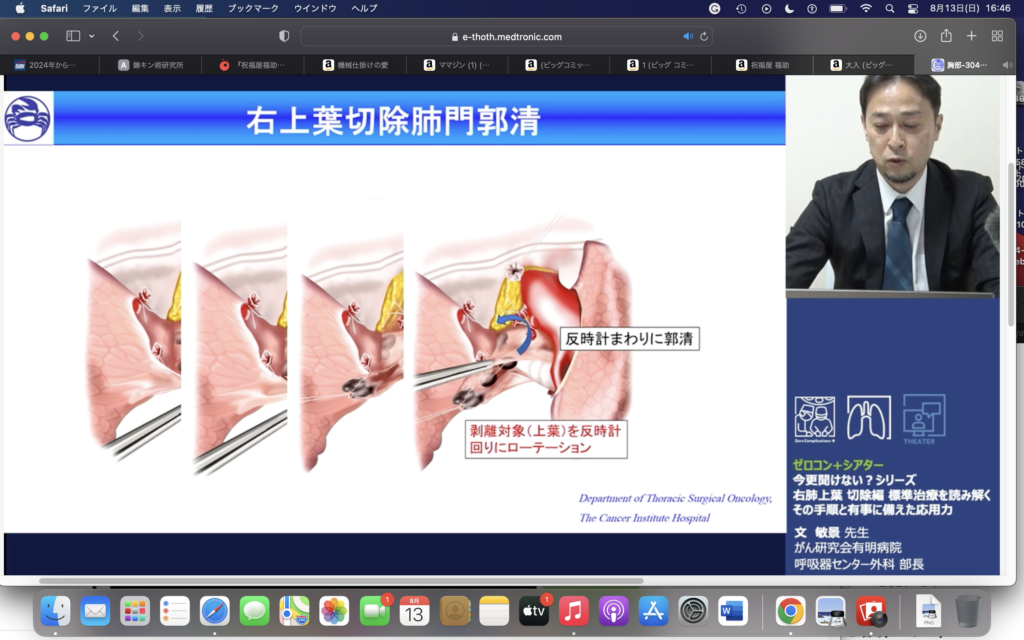Show the tab overview grid

(x=997, y=36)
